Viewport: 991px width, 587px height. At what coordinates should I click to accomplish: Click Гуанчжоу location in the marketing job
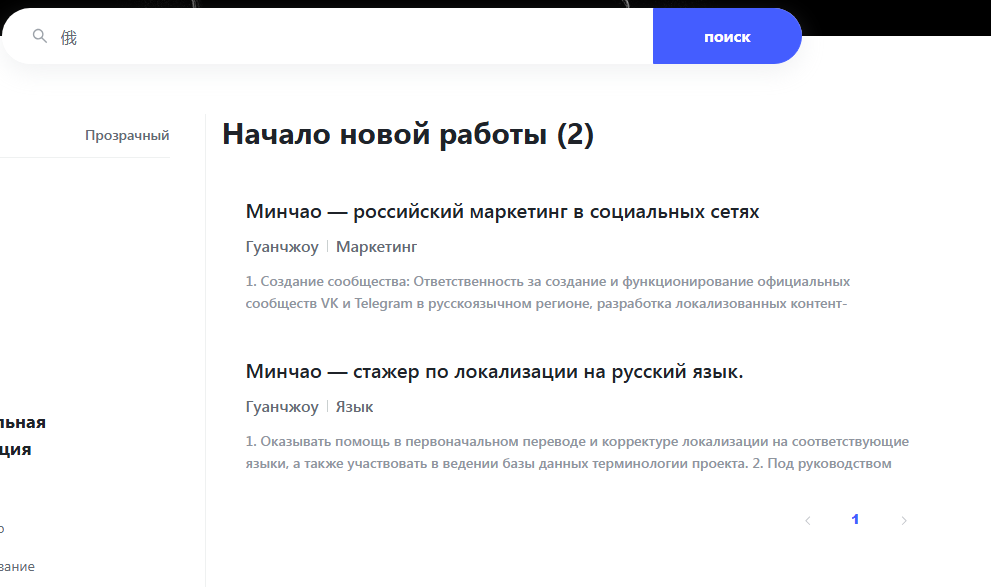click(x=282, y=246)
